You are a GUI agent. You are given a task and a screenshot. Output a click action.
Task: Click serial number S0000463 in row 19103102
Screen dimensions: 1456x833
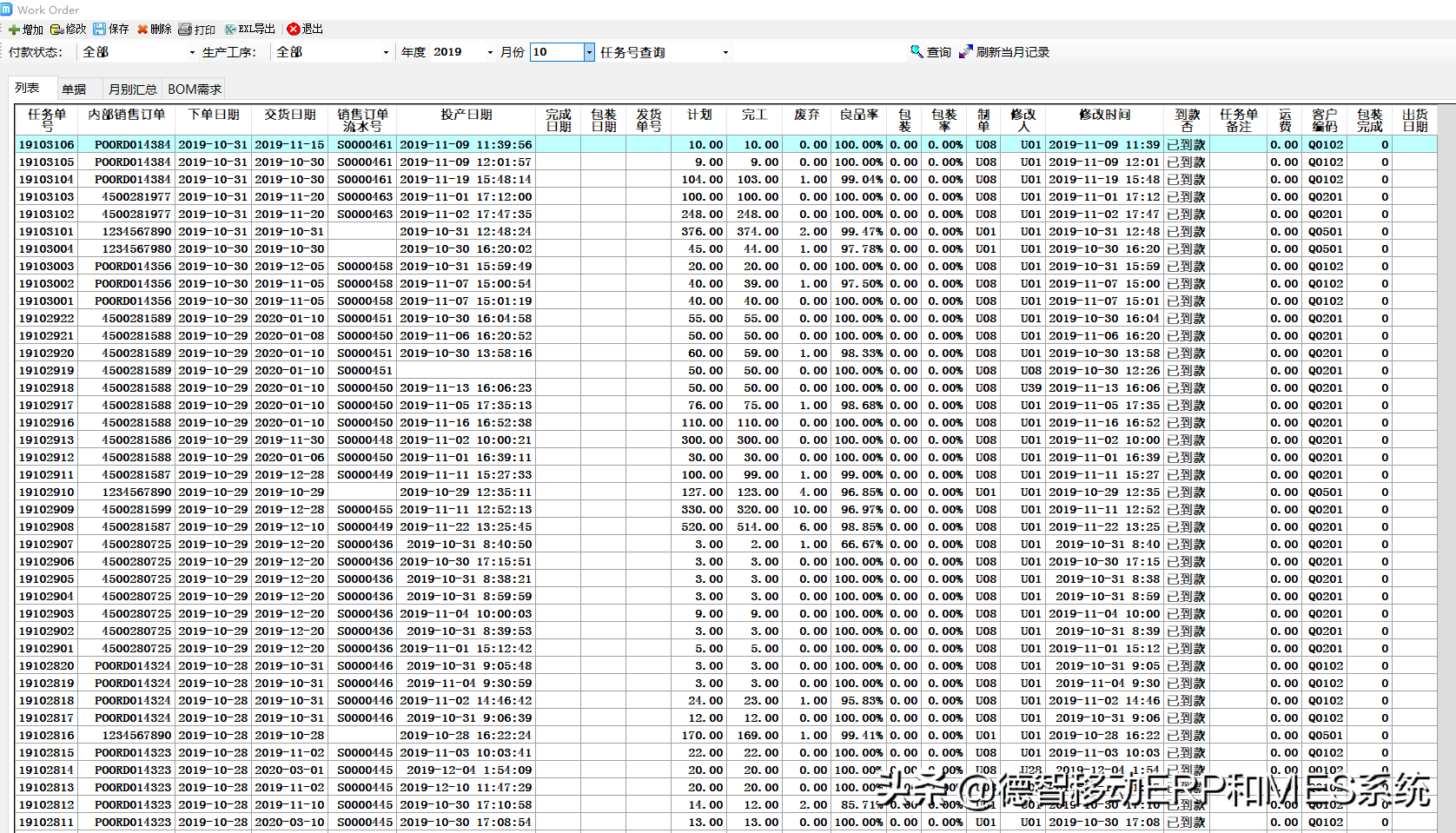tap(362, 214)
